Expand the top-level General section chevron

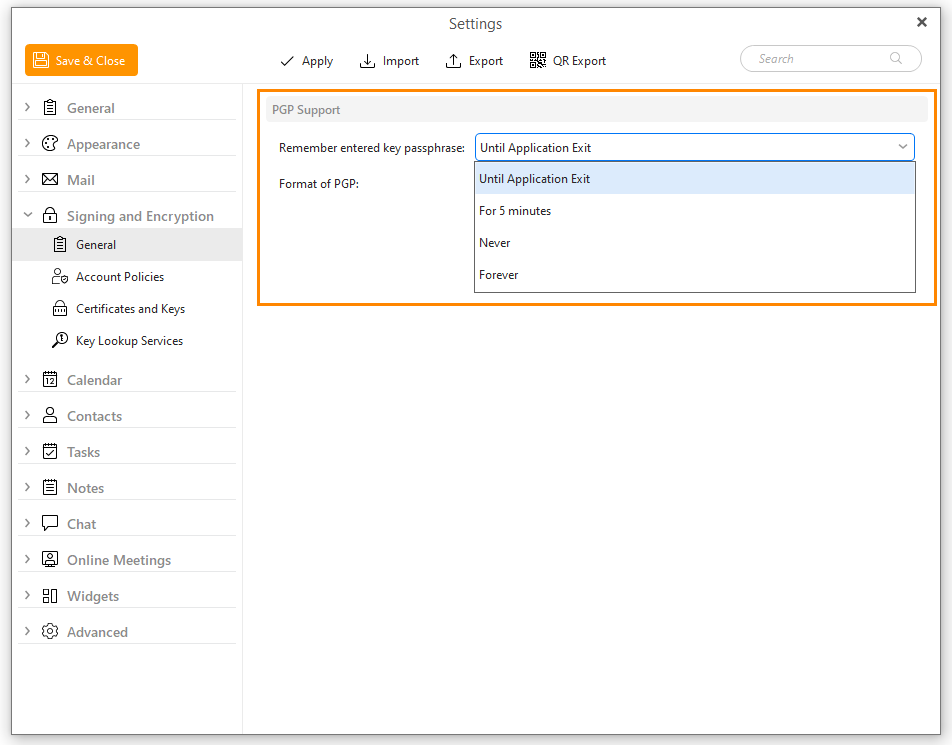[x=27, y=107]
